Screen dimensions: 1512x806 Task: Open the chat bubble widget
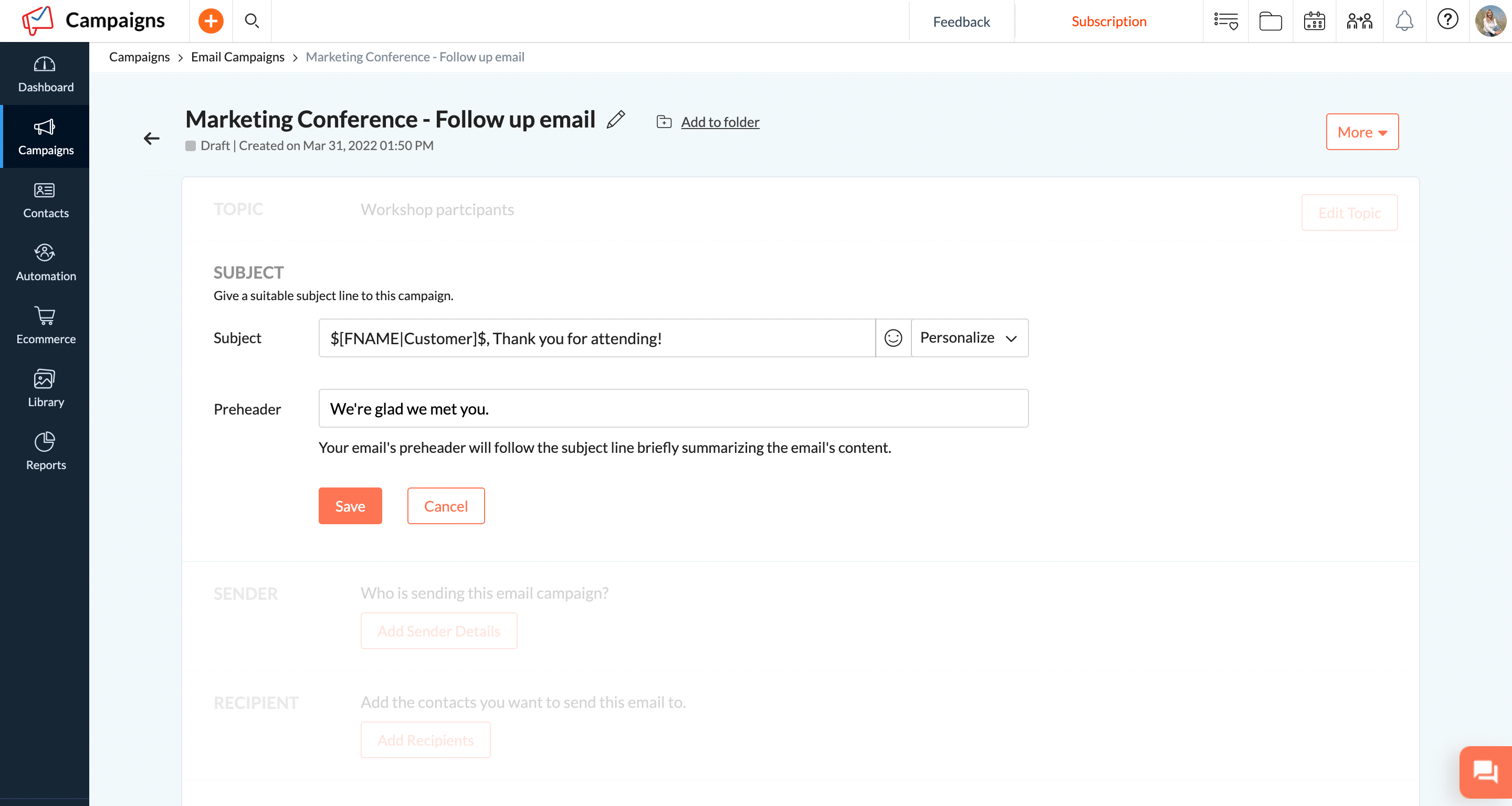click(1486, 771)
